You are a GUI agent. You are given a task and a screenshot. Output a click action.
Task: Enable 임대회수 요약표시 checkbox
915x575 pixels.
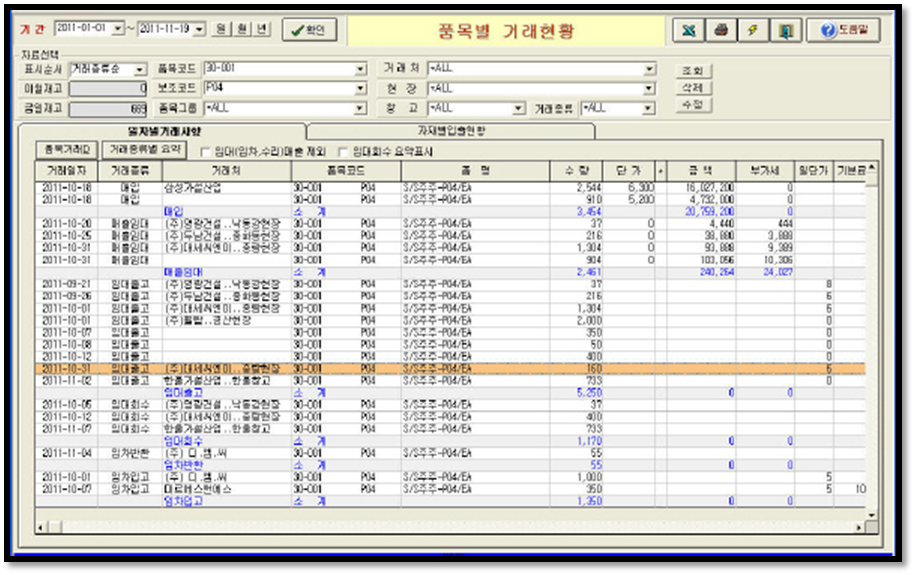point(343,152)
